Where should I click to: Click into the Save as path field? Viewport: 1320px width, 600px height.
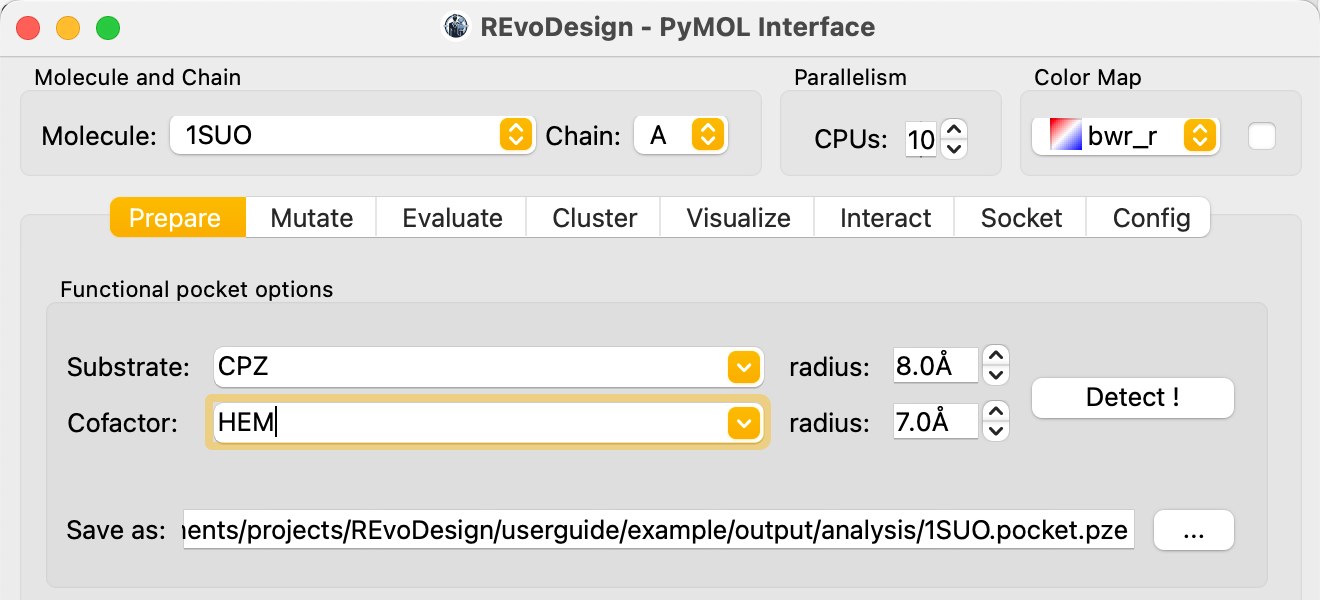click(x=659, y=530)
